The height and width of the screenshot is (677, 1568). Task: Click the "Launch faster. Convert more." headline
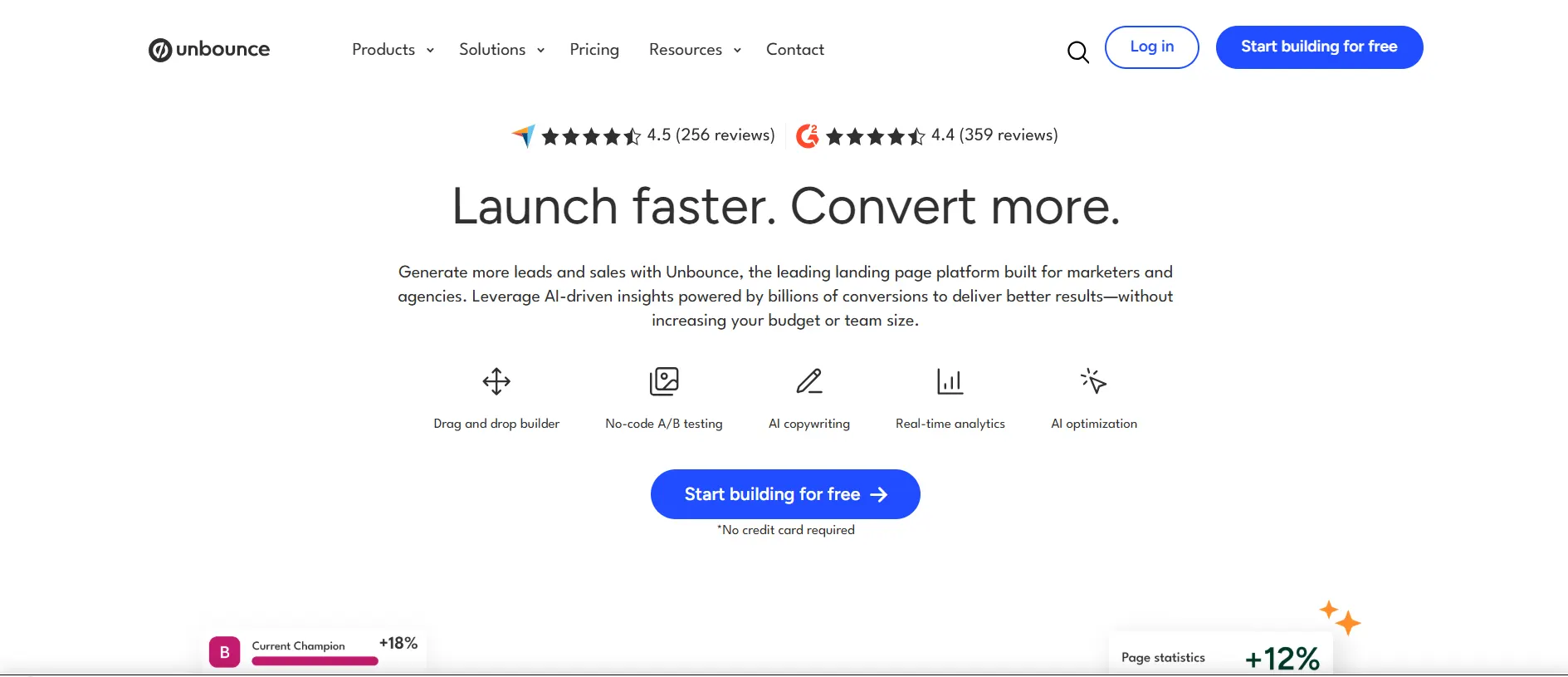pos(786,206)
